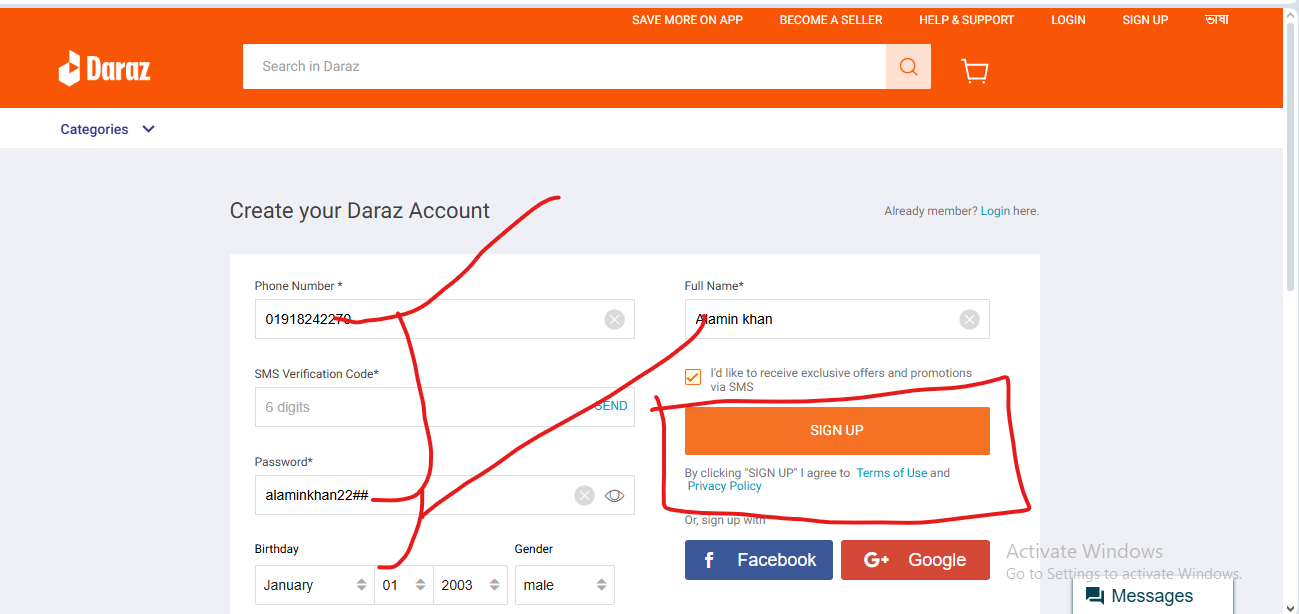Click into the Phone Number input field
Screen dimensions: 1299x614
pyautogui.click(x=444, y=319)
